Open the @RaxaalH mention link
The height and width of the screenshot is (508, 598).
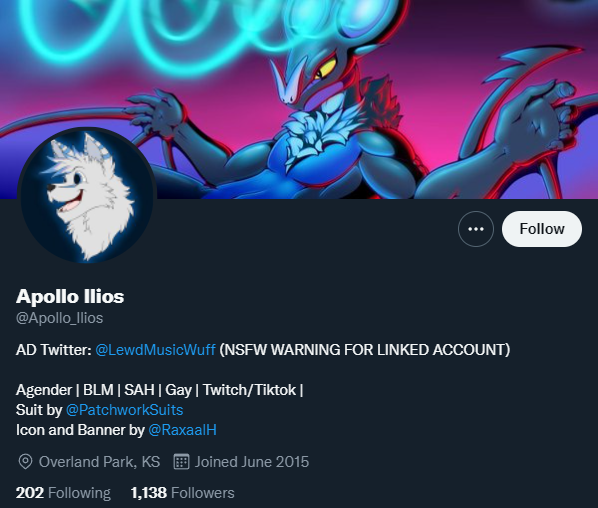coord(182,430)
